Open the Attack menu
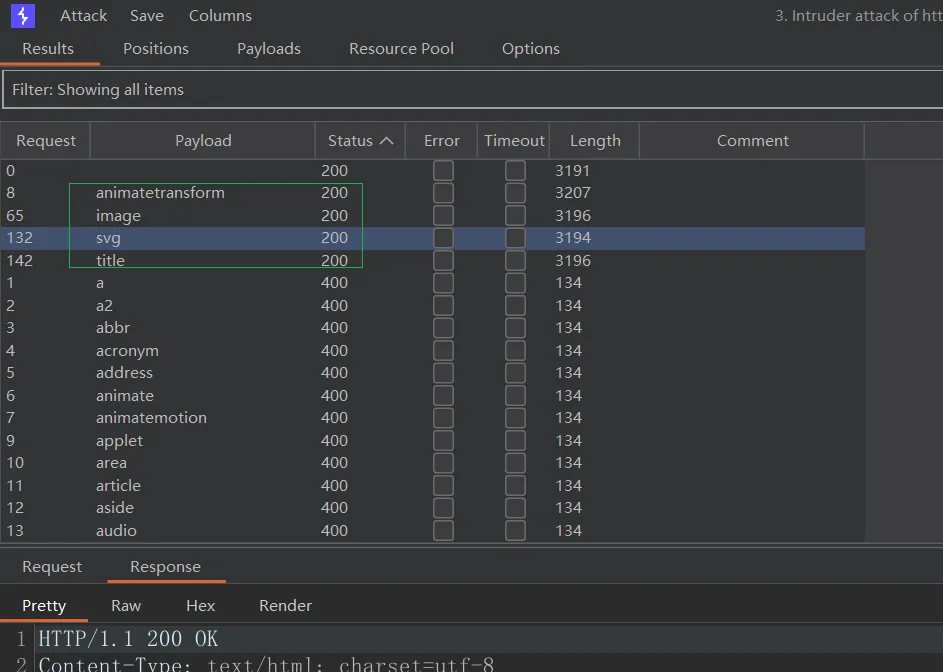The width and height of the screenshot is (943, 672). tap(83, 16)
